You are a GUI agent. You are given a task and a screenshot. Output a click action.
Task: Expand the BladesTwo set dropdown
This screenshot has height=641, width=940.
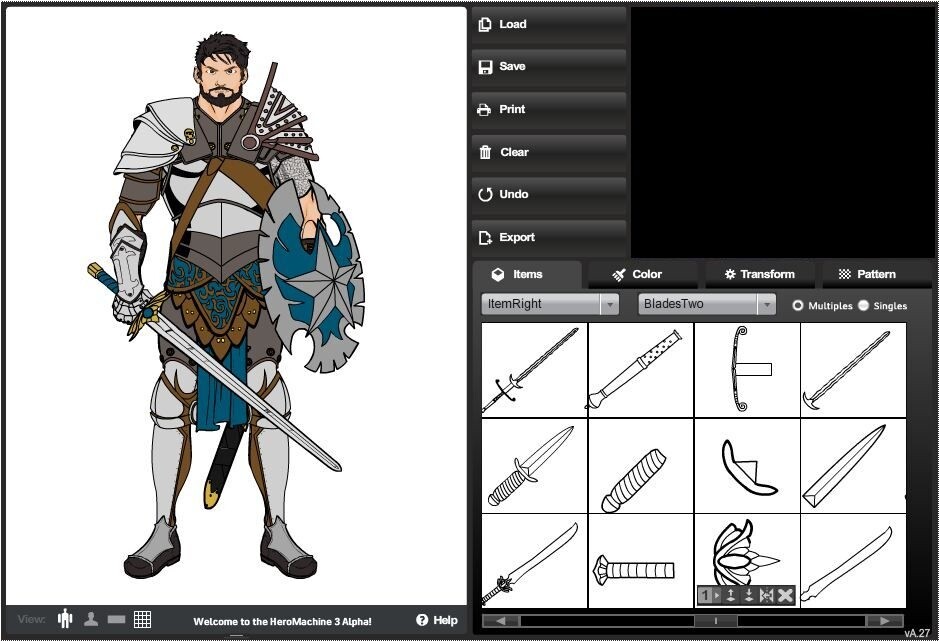pos(766,304)
